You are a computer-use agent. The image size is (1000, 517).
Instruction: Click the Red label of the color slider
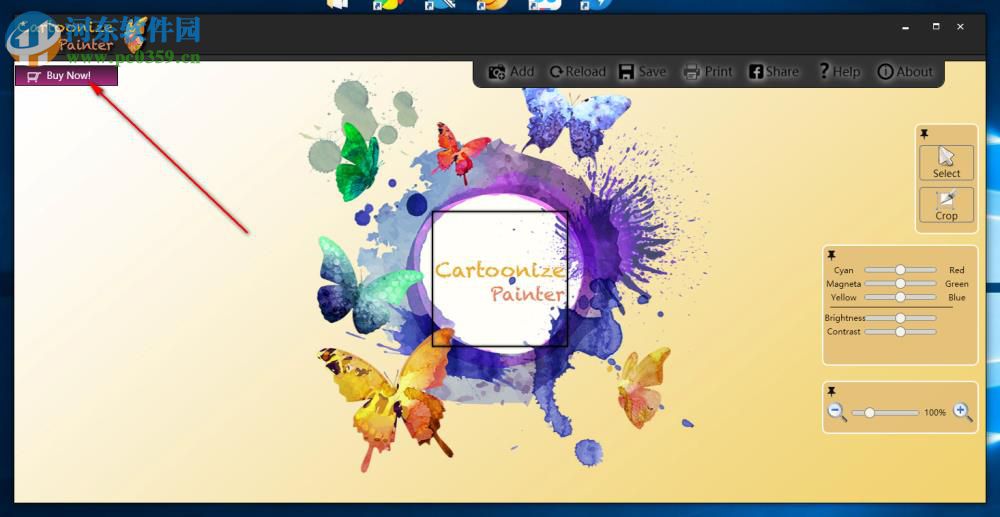coord(957,270)
